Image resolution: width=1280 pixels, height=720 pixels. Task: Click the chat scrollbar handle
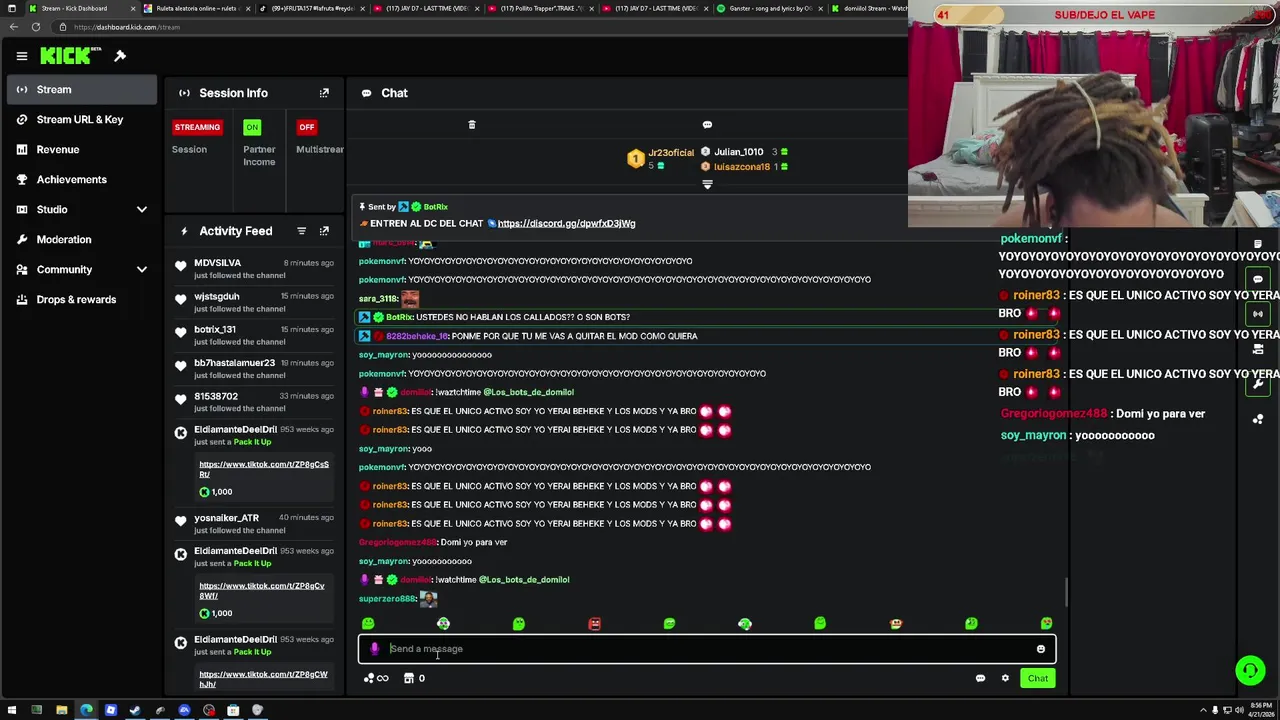click(1066, 592)
